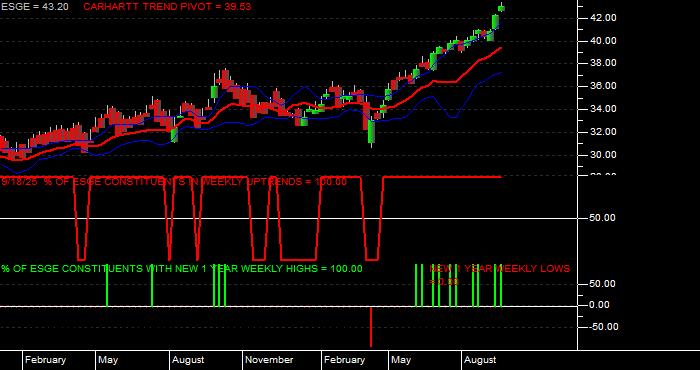Click the 42.00 price axis value
This screenshot has width=700, height=370.
(604, 18)
